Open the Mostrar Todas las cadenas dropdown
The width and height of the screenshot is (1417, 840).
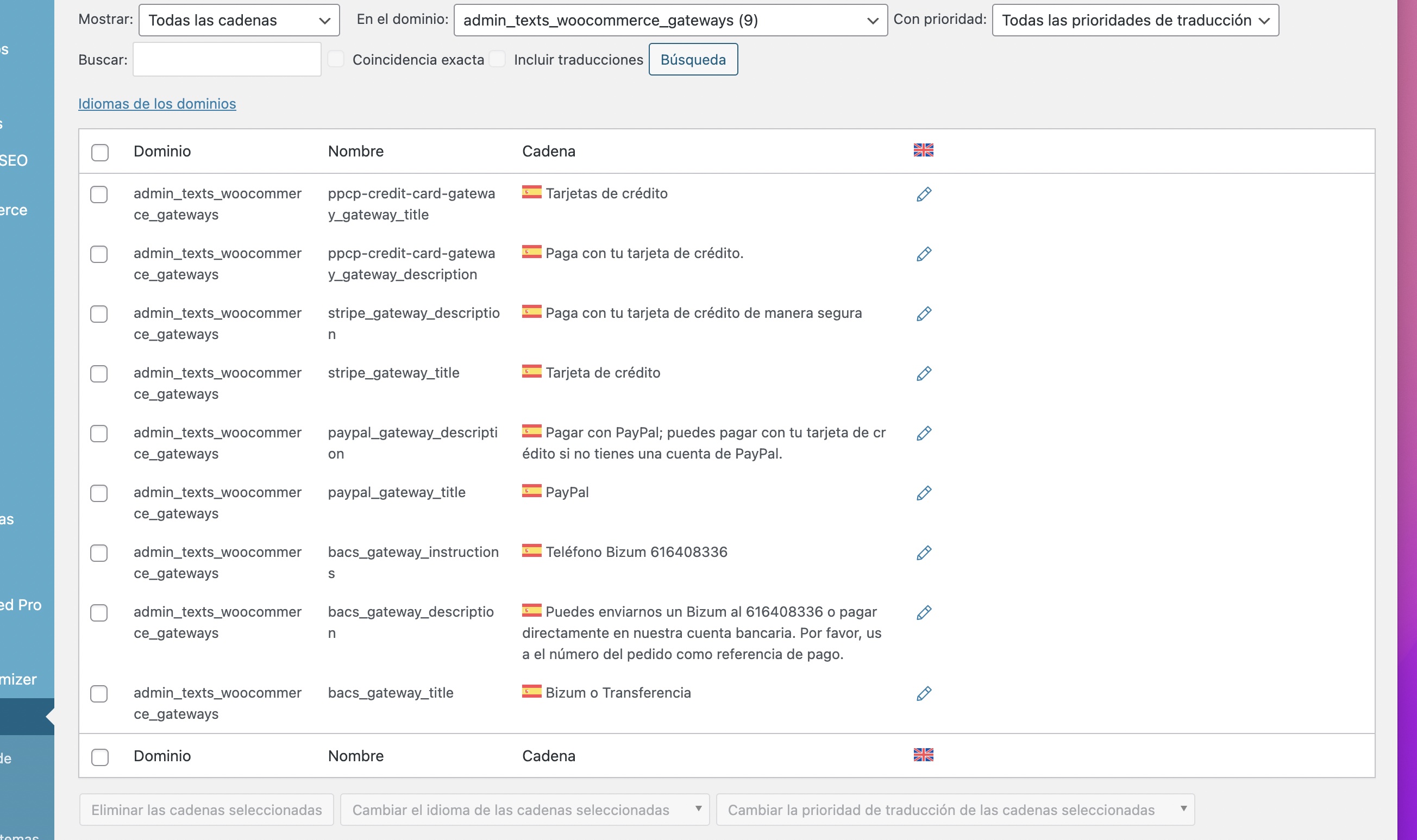(239, 21)
